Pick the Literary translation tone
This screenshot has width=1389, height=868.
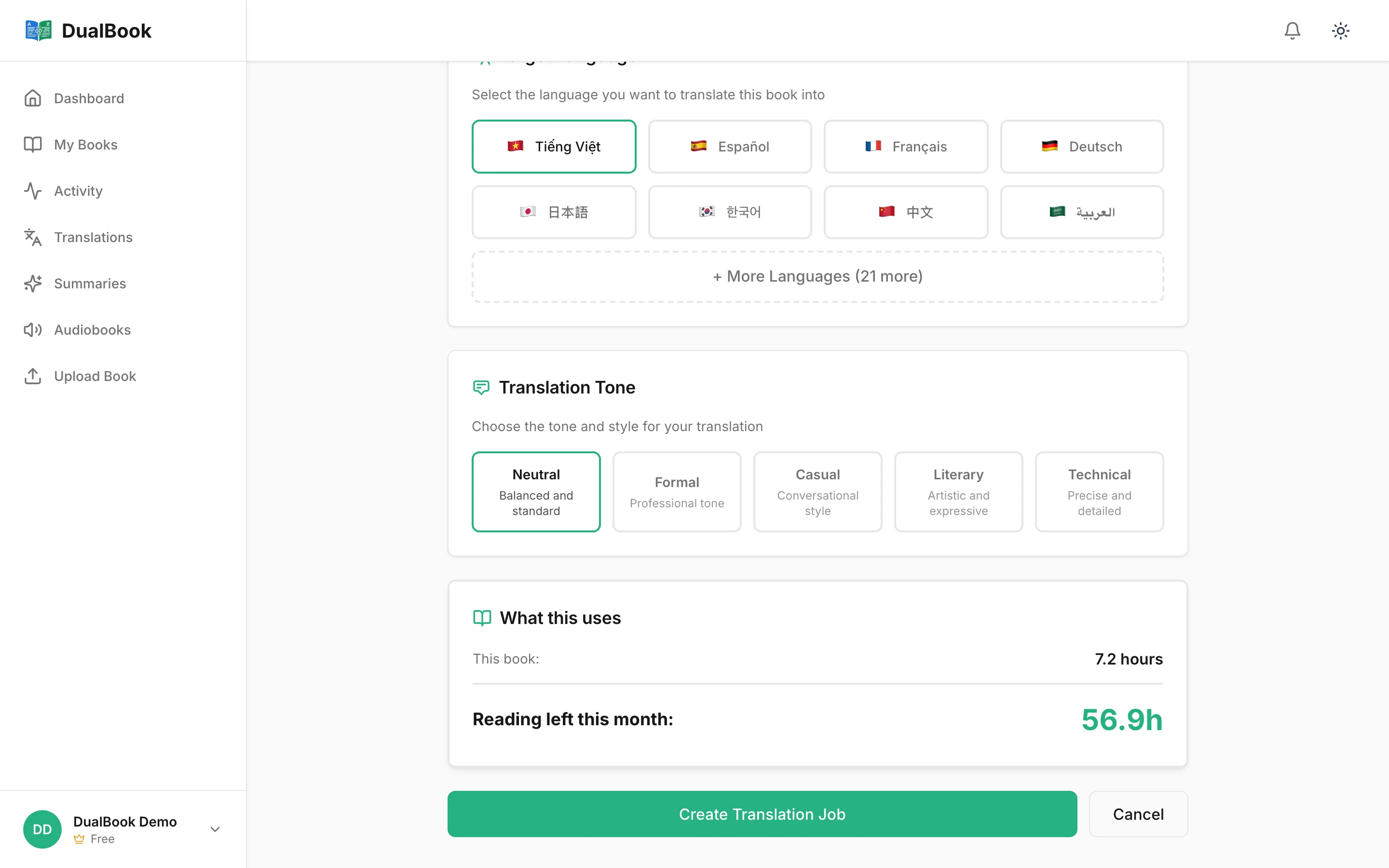coord(958,491)
